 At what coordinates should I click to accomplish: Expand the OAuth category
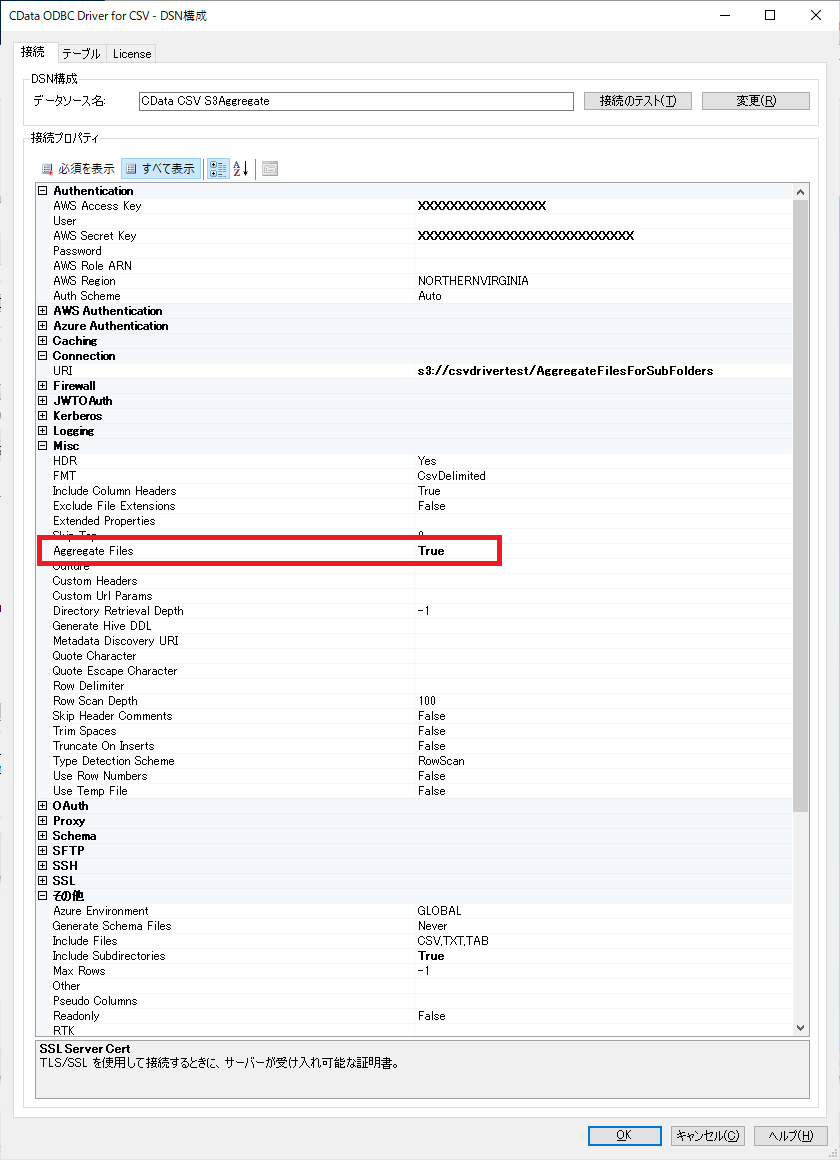(43, 806)
